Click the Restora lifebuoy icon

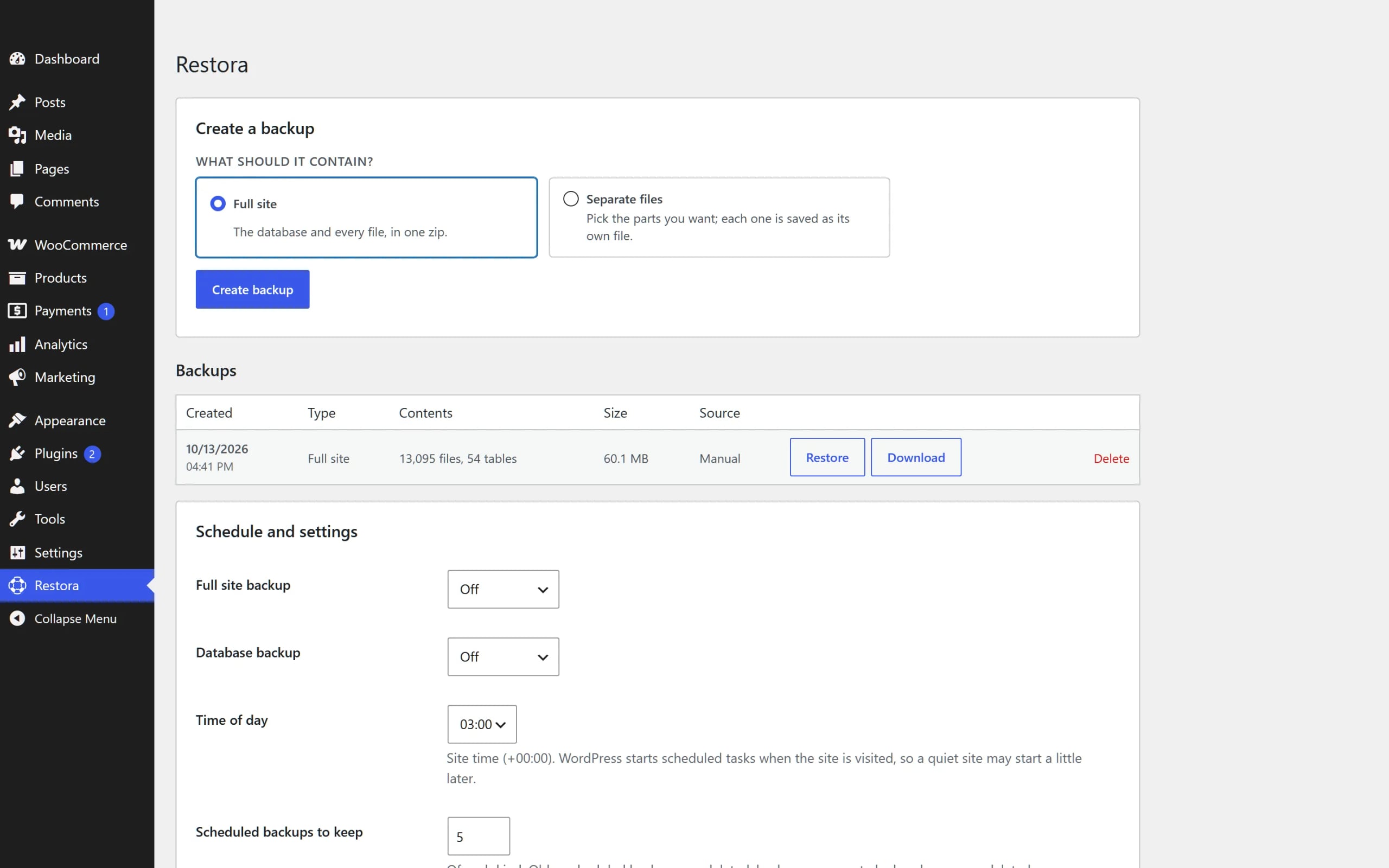pyautogui.click(x=17, y=585)
